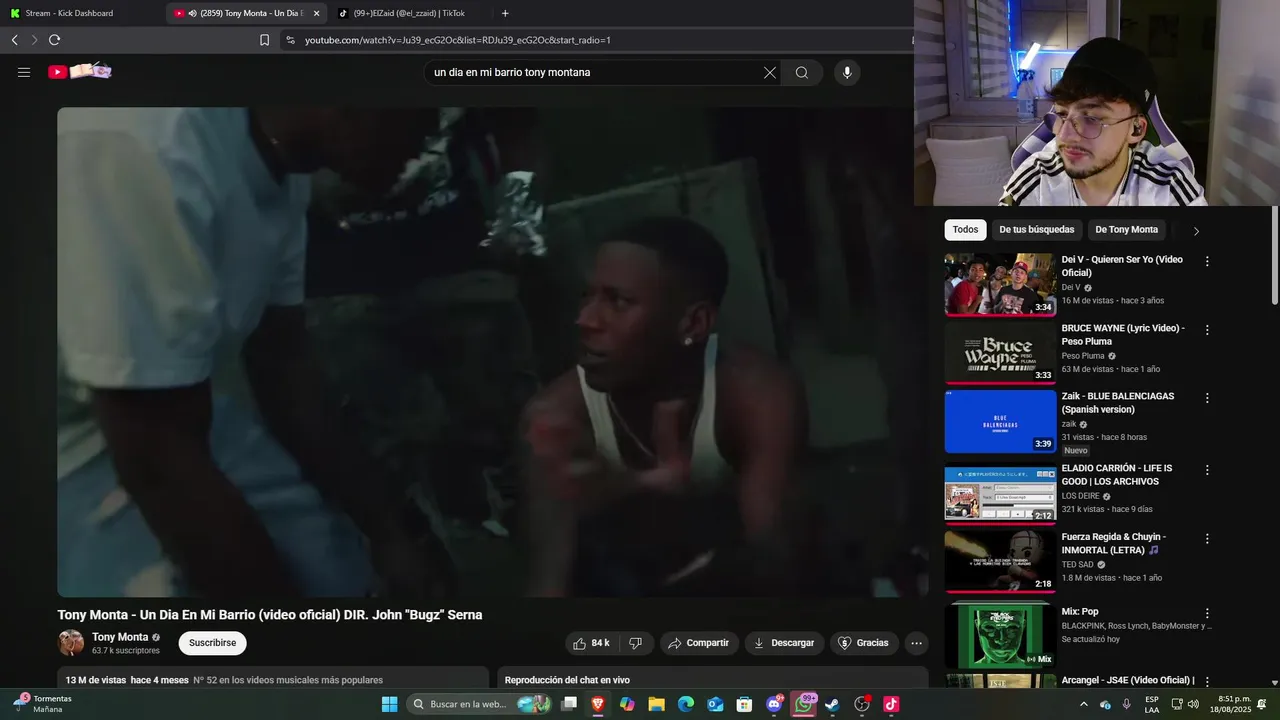Go to YouTube home via logo
The width and height of the screenshot is (1280, 720).
80,71
